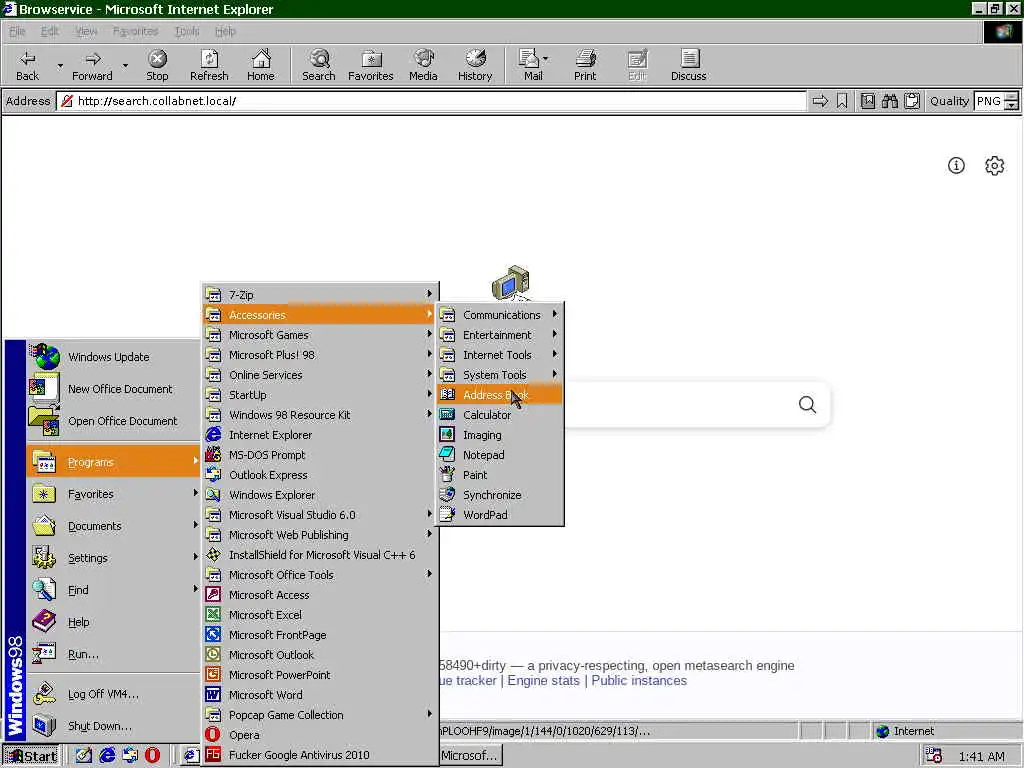This screenshot has height=768, width=1024.
Task: Open WordPad from Accessories menu
Action: point(500,515)
